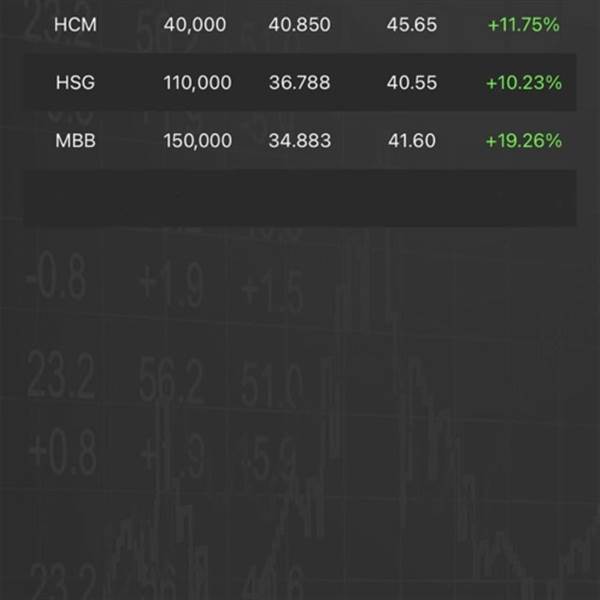This screenshot has width=600, height=600.
Task: Click MBB current price 41.60
Action: point(412,141)
